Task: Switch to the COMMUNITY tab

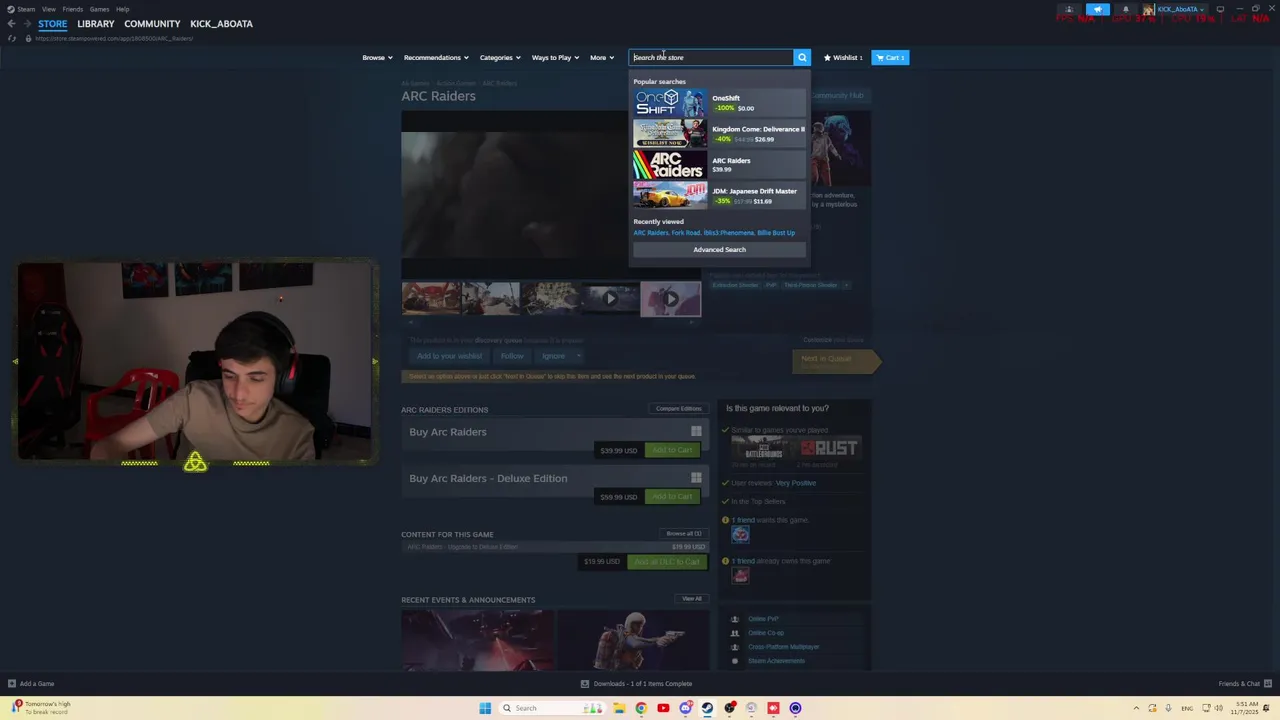Action: click(x=152, y=23)
